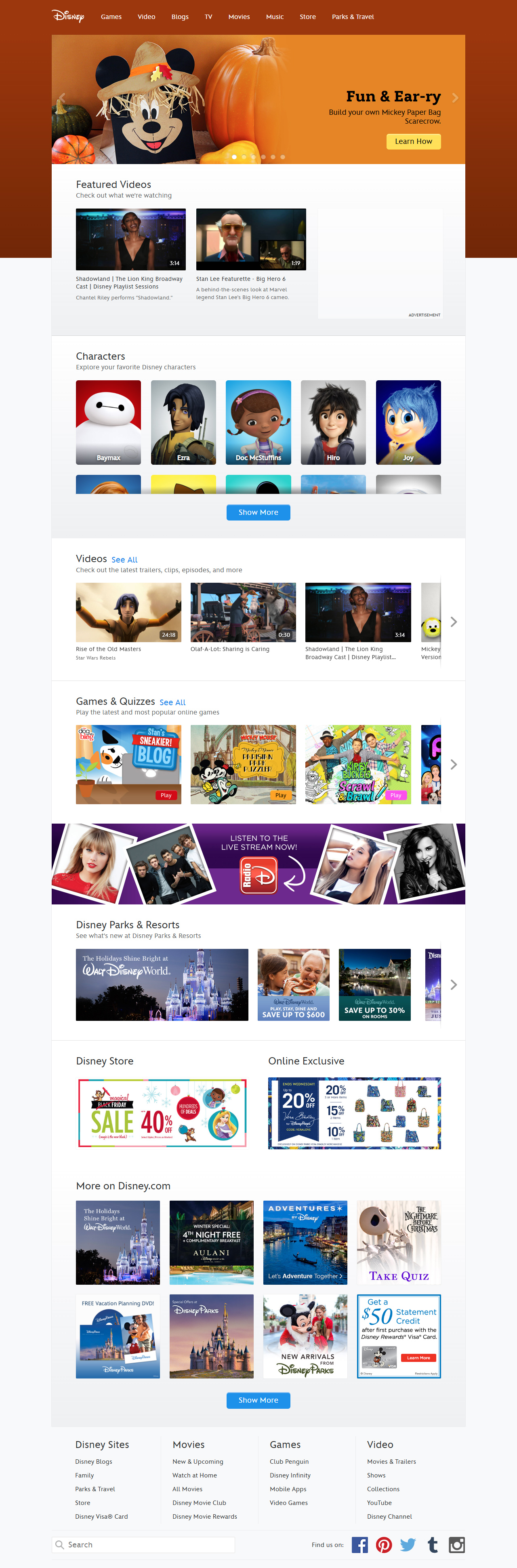
Task: Open the Parks & Travel header menu
Action: [x=353, y=17]
